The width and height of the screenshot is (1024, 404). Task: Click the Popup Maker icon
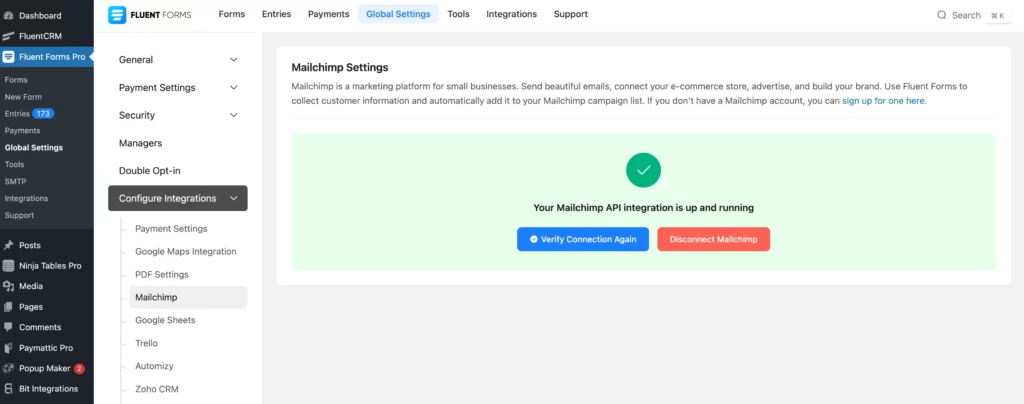click(8, 368)
